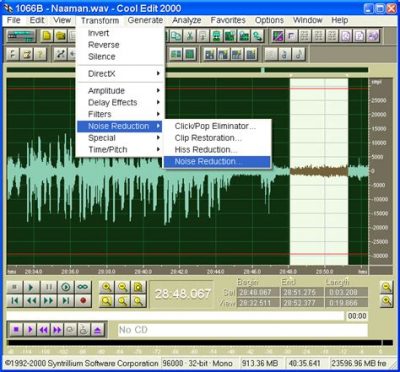This screenshot has height=372, width=400.
Task: Click the purple CD next track button
Action: pos(57,330)
